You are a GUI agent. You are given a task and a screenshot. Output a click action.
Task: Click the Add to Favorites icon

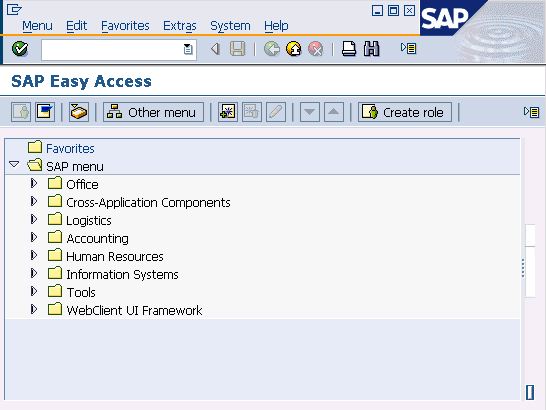[228, 112]
